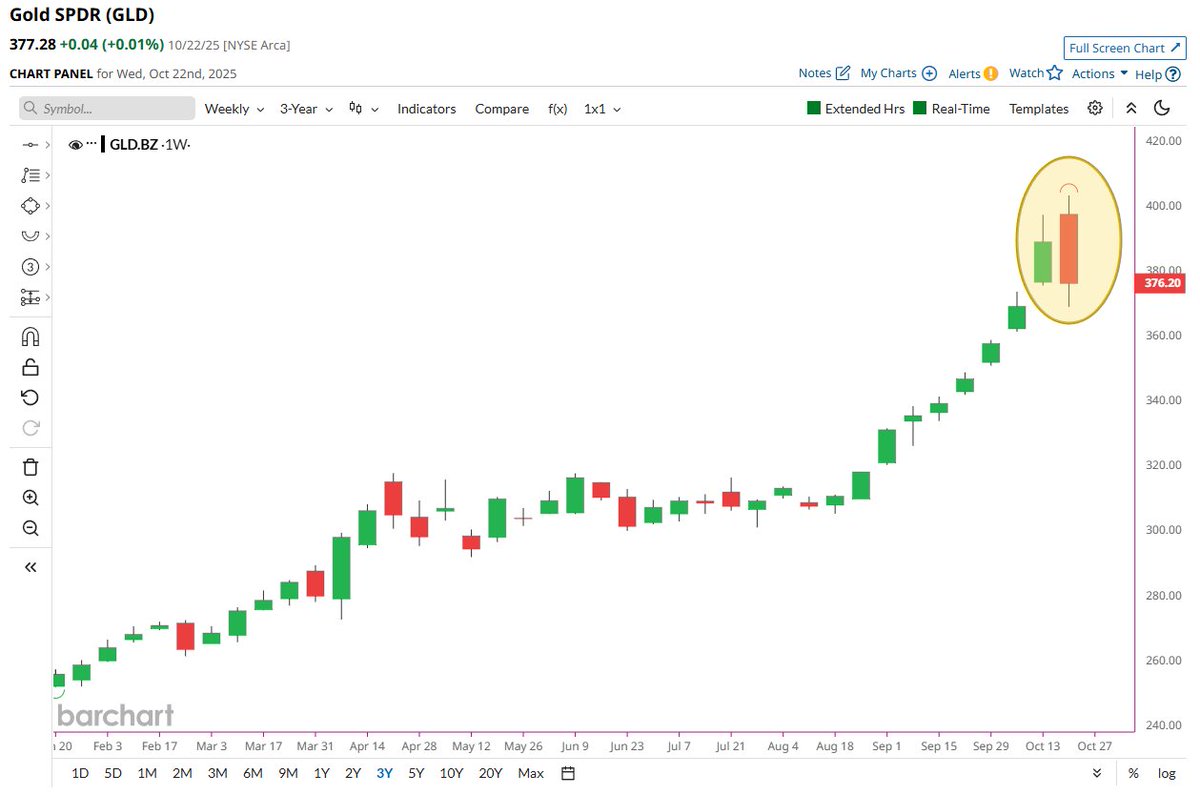The image size is (1200, 795).
Task: Select the Fibonacci retracement tool icon
Action: pos(29,175)
